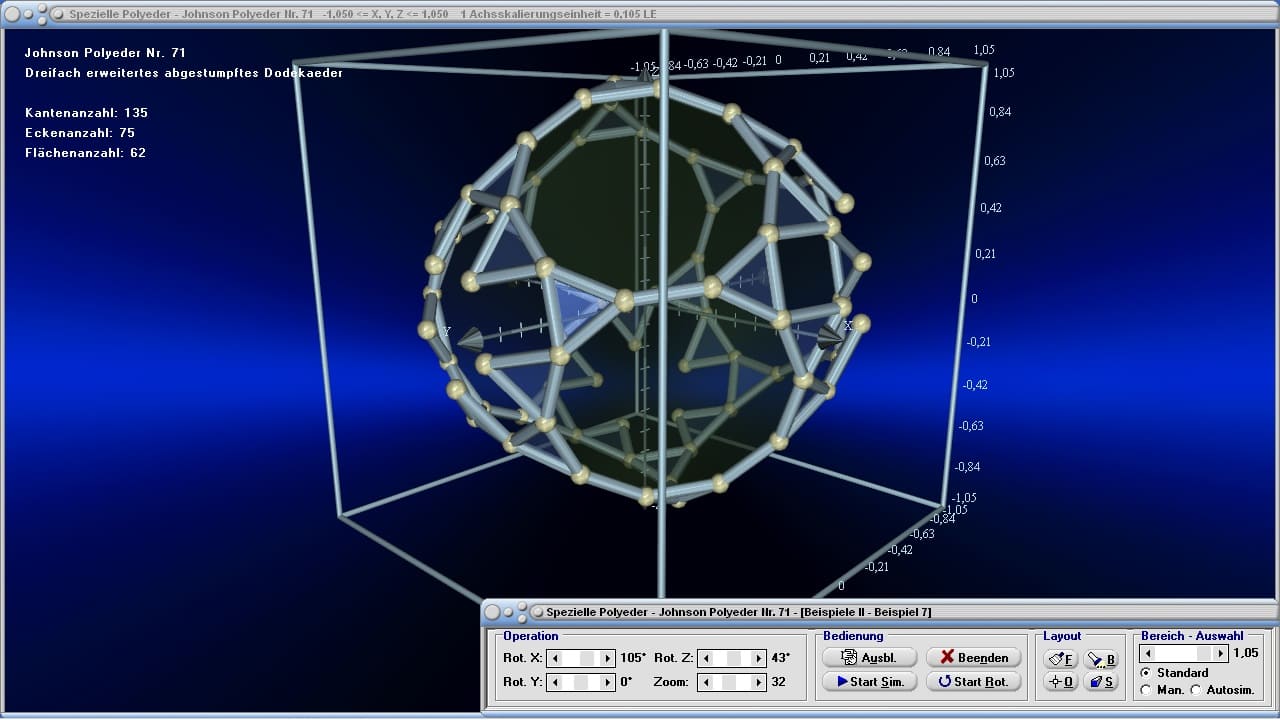Decrease Zoom using left arrow

click(x=705, y=682)
